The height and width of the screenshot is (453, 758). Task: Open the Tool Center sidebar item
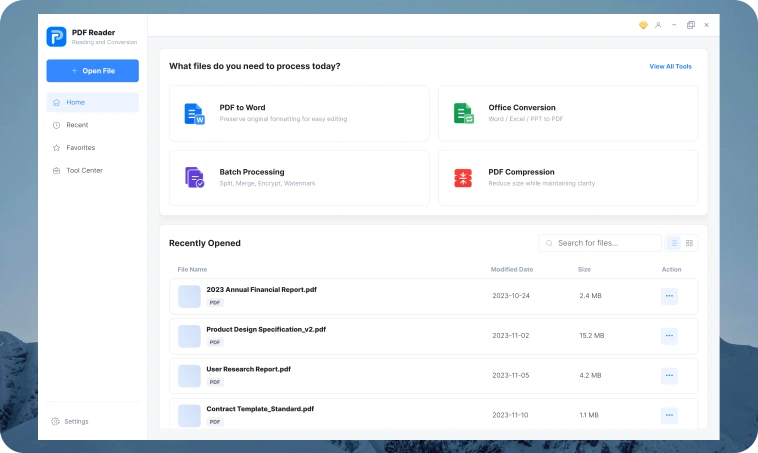[x=92, y=171]
